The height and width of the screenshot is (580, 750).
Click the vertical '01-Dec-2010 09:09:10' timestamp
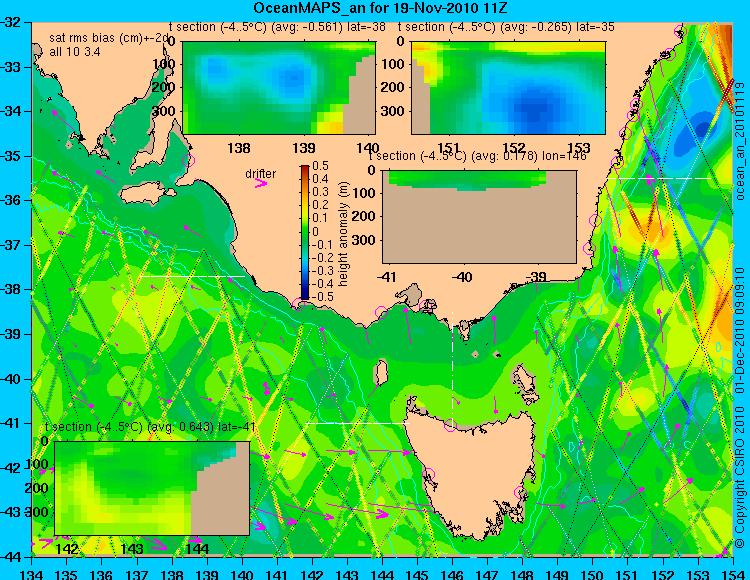point(740,330)
